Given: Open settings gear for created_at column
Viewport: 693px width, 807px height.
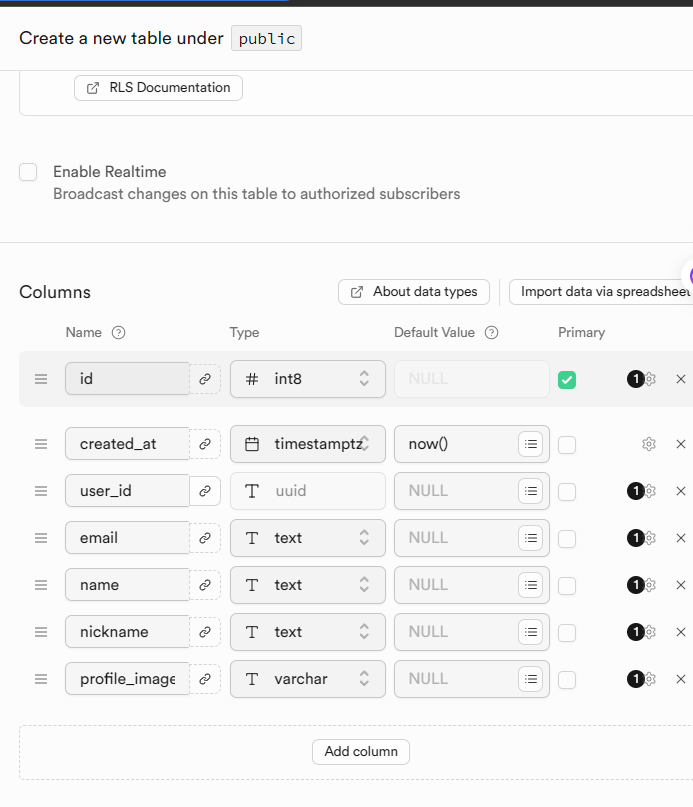Looking at the screenshot, I should [649, 444].
